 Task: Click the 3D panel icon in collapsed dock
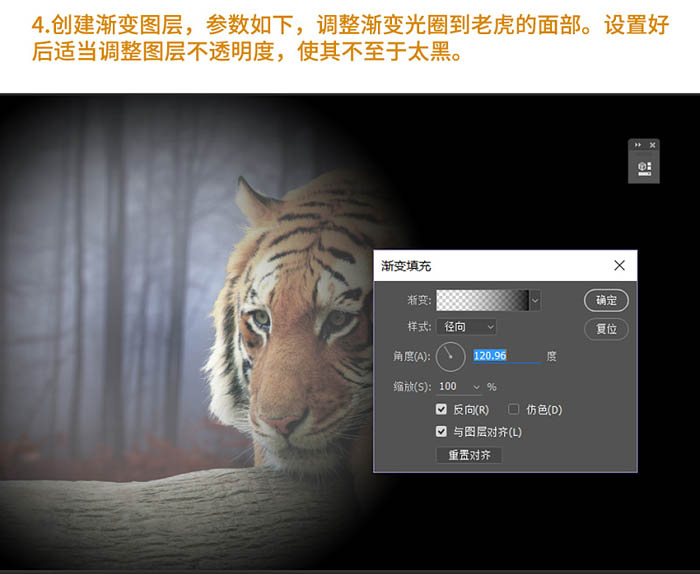click(x=644, y=168)
